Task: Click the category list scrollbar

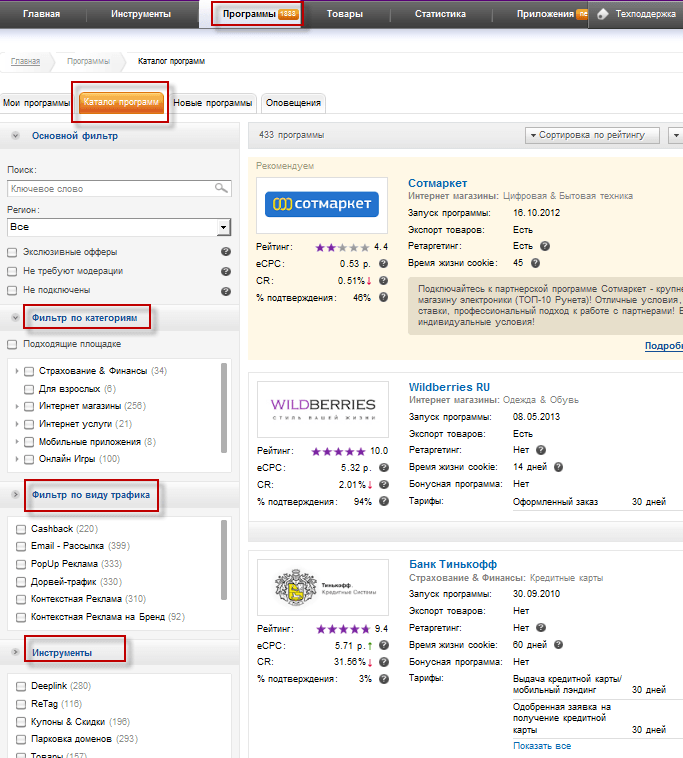Action: [224, 408]
